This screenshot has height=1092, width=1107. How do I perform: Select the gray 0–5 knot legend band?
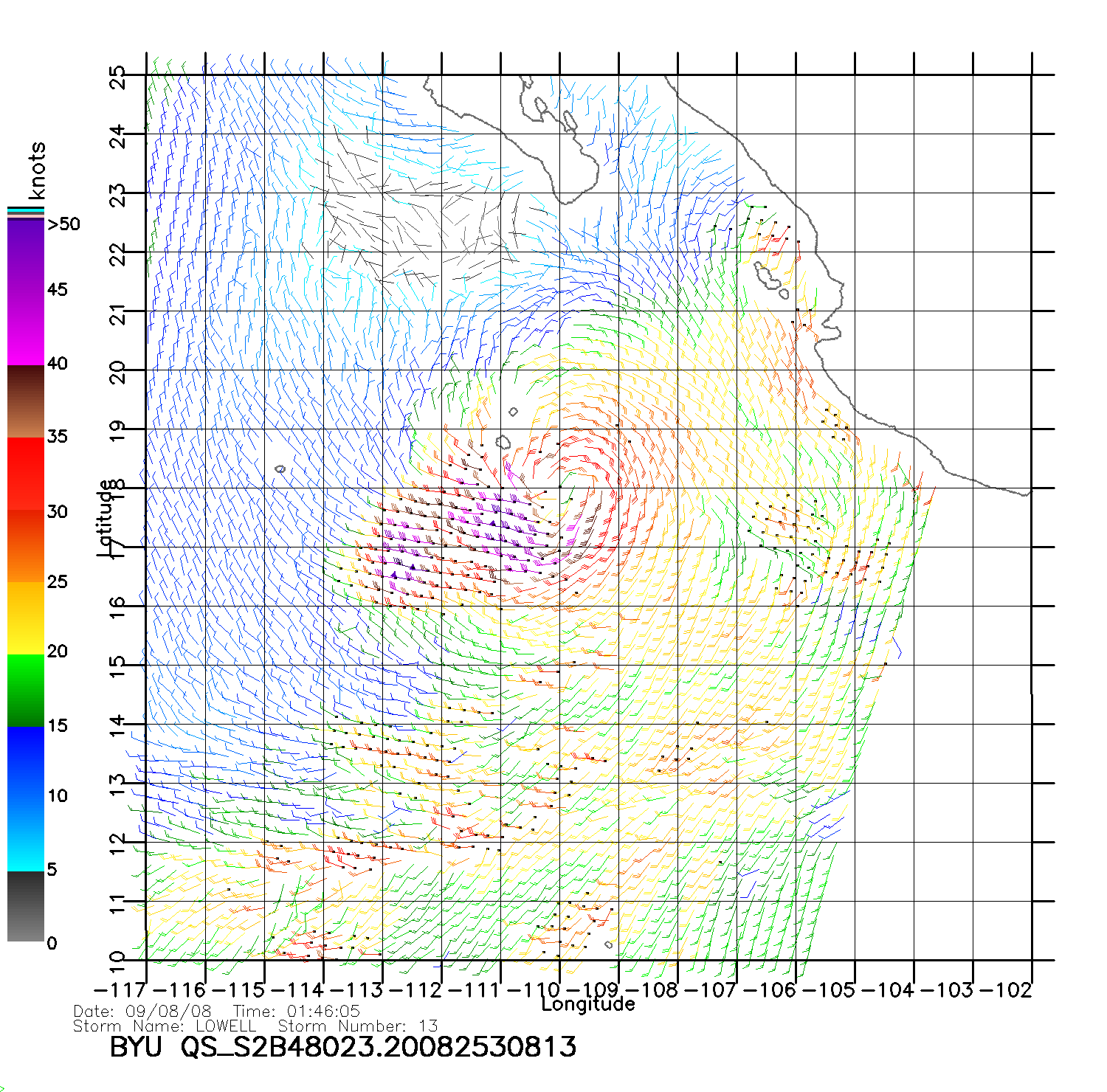[25, 908]
